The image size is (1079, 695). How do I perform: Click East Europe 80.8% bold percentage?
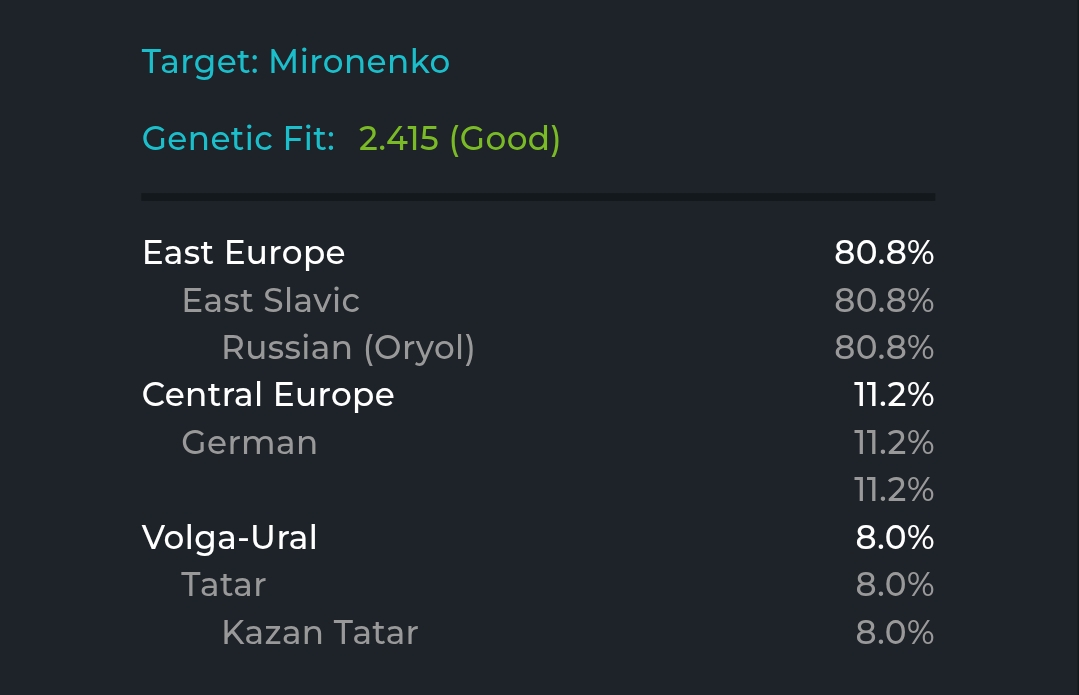pos(884,253)
